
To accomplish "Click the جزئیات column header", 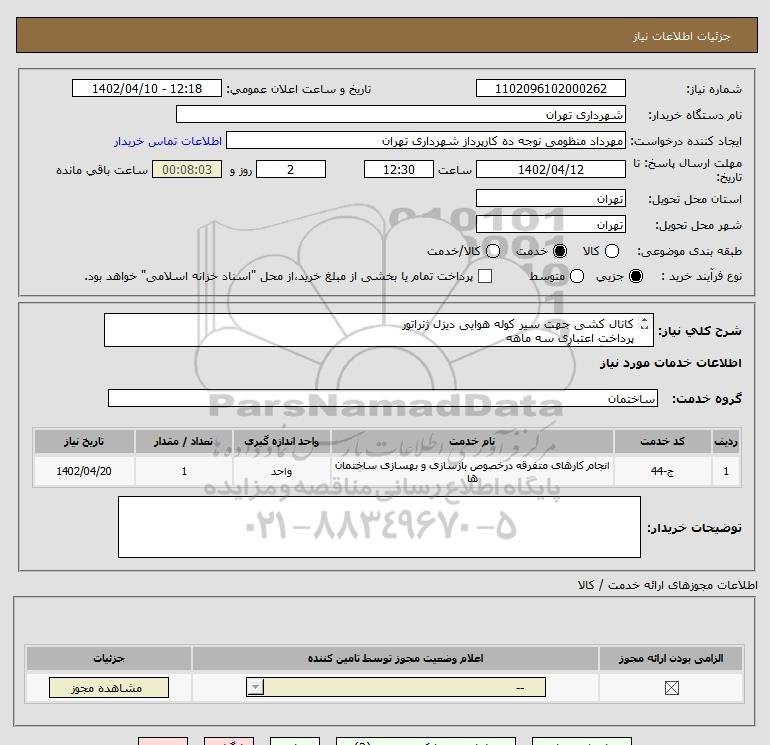I will (109, 658).
